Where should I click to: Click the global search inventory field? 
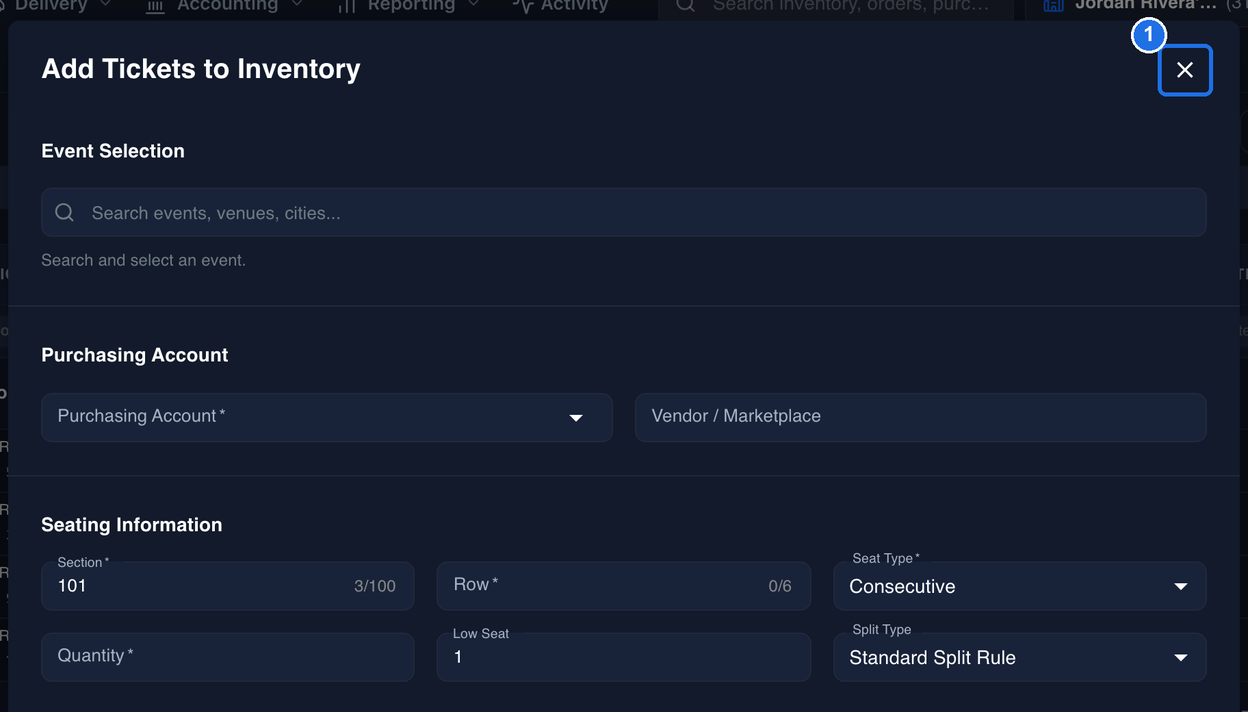point(835,6)
